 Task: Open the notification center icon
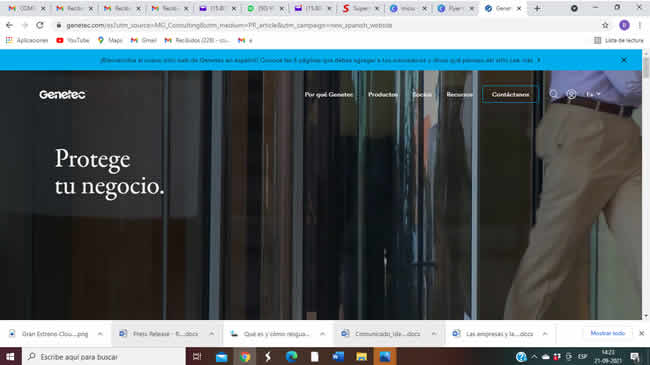[635, 357]
